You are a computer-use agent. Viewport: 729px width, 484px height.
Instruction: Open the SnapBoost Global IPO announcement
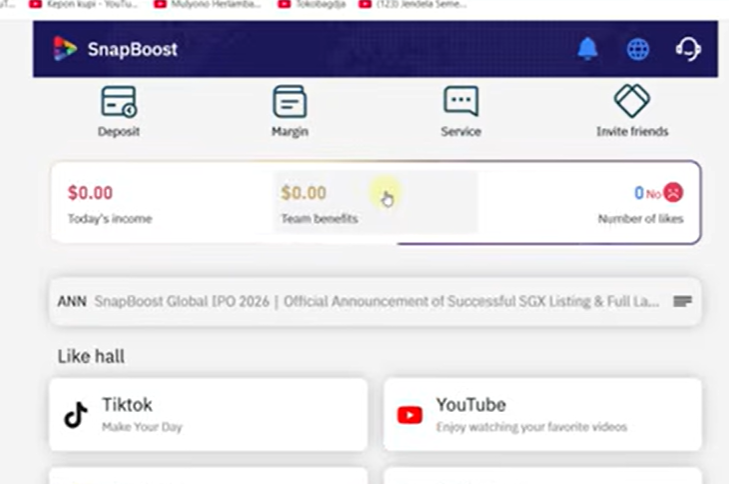click(x=377, y=301)
